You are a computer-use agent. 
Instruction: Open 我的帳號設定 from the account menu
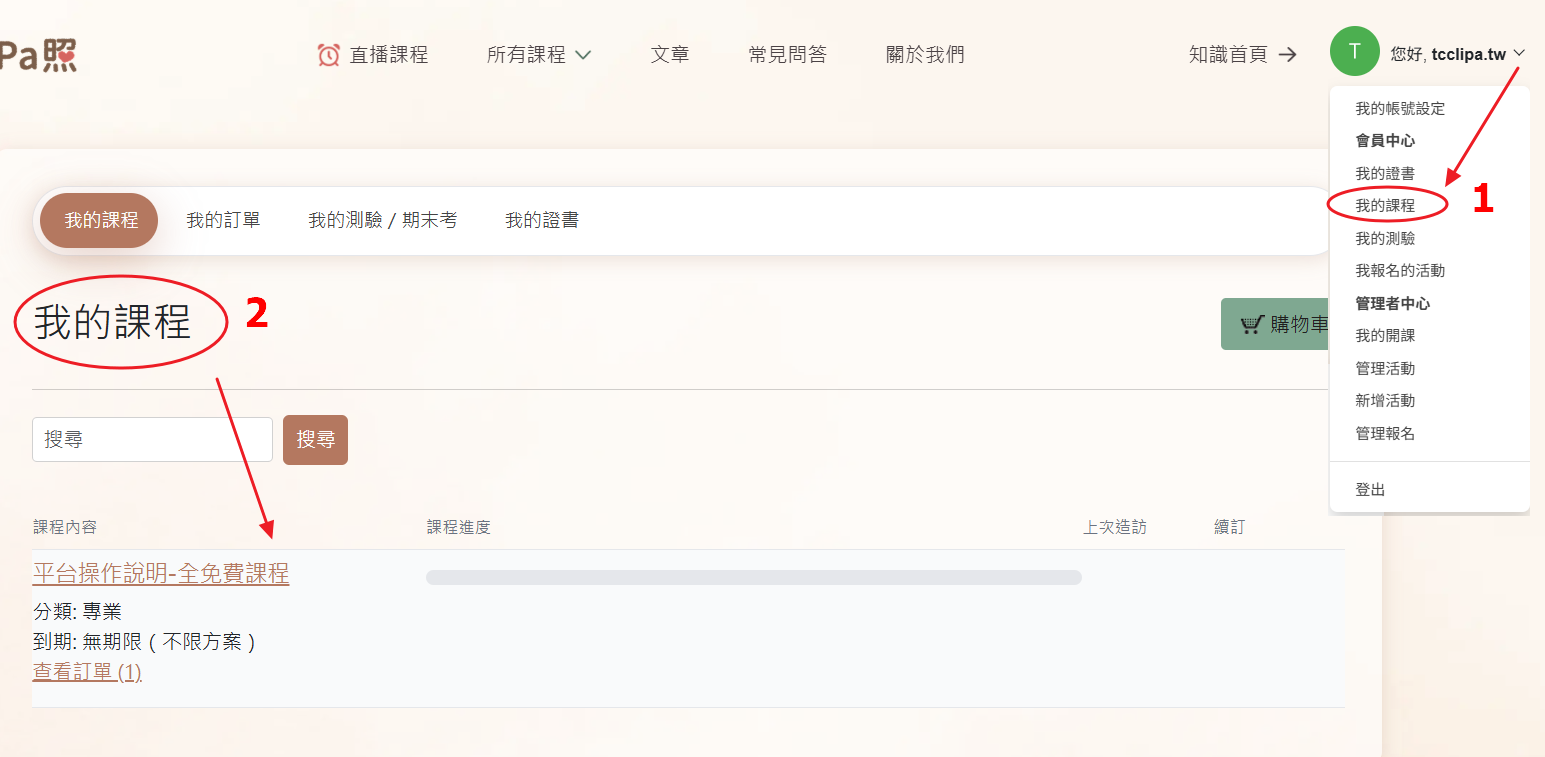(1399, 109)
